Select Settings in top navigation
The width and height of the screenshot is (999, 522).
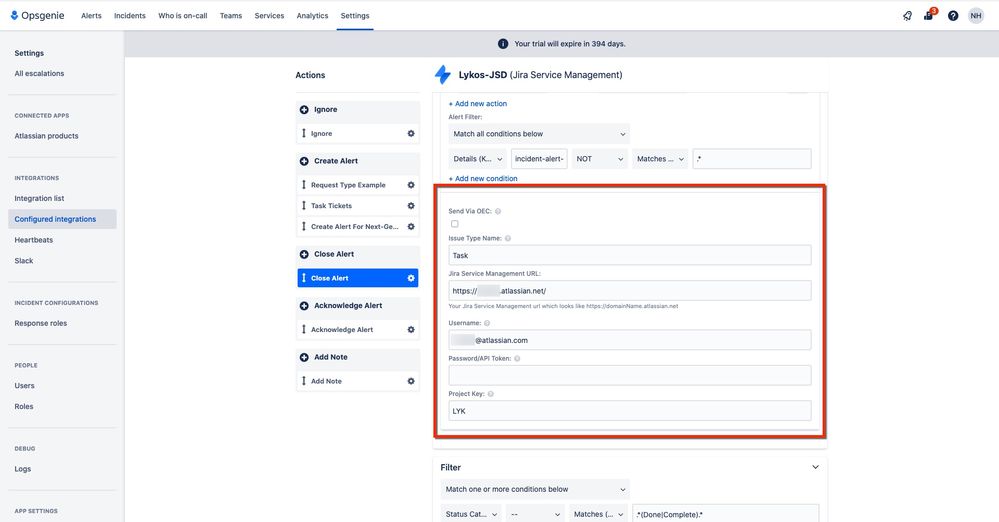click(355, 16)
